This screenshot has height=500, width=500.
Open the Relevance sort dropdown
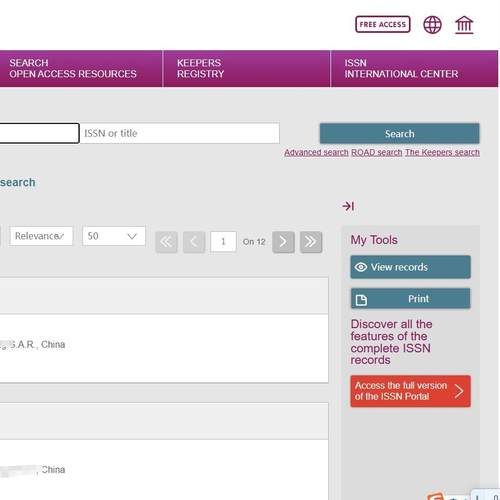point(41,236)
